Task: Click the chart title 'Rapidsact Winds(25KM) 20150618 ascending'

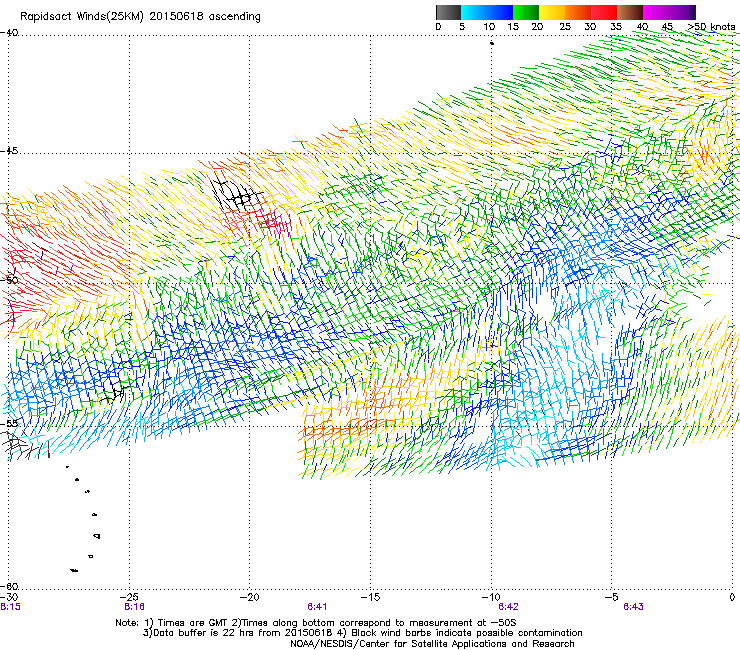Action: coord(140,17)
